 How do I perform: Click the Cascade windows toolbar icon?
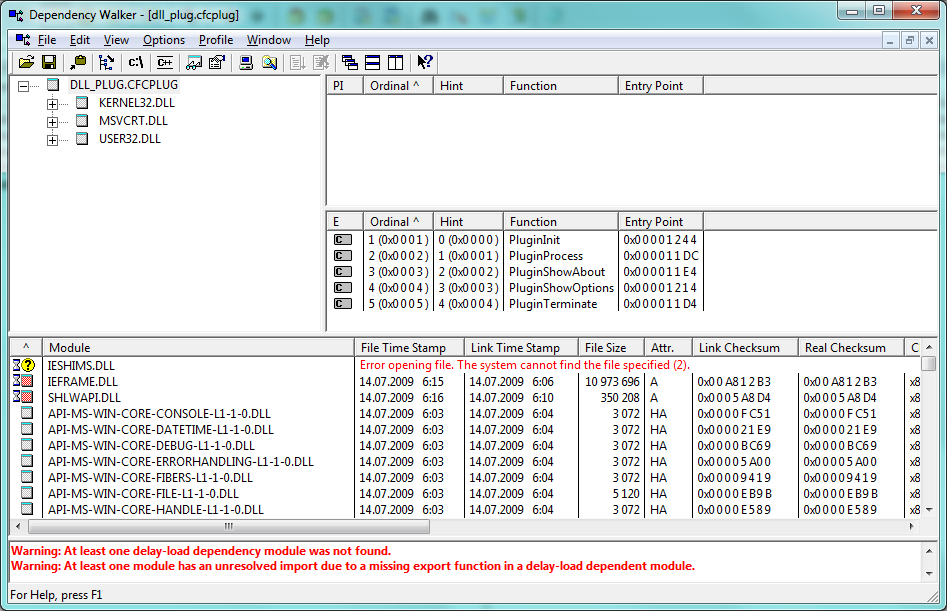click(x=349, y=62)
